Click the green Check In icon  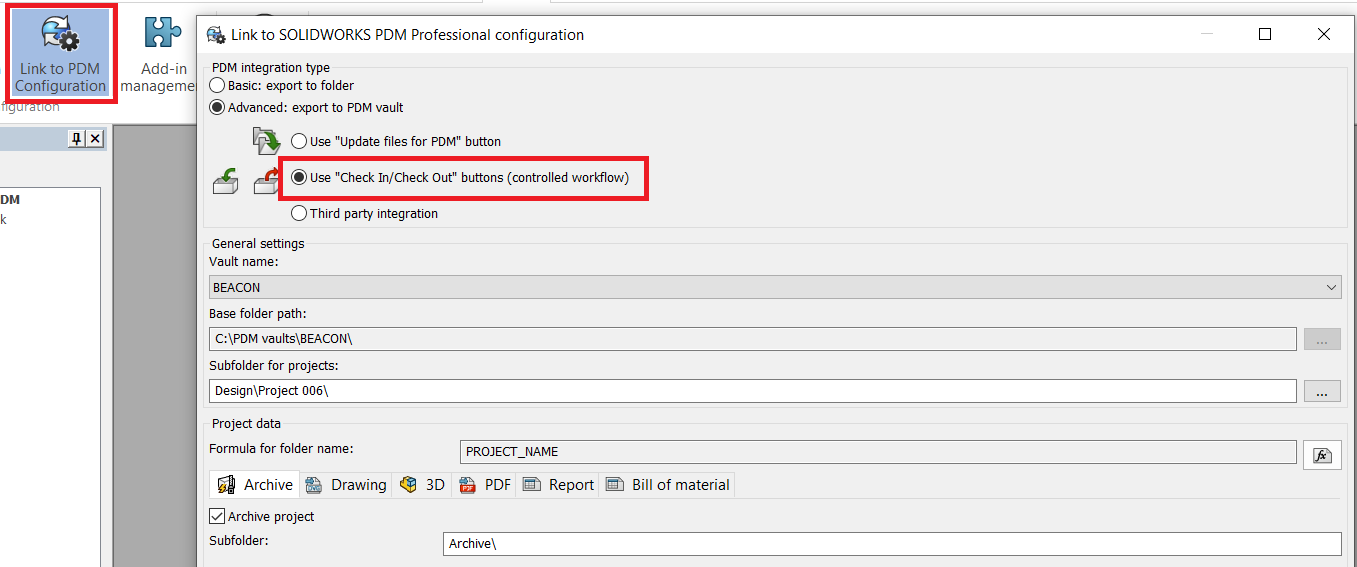(226, 181)
